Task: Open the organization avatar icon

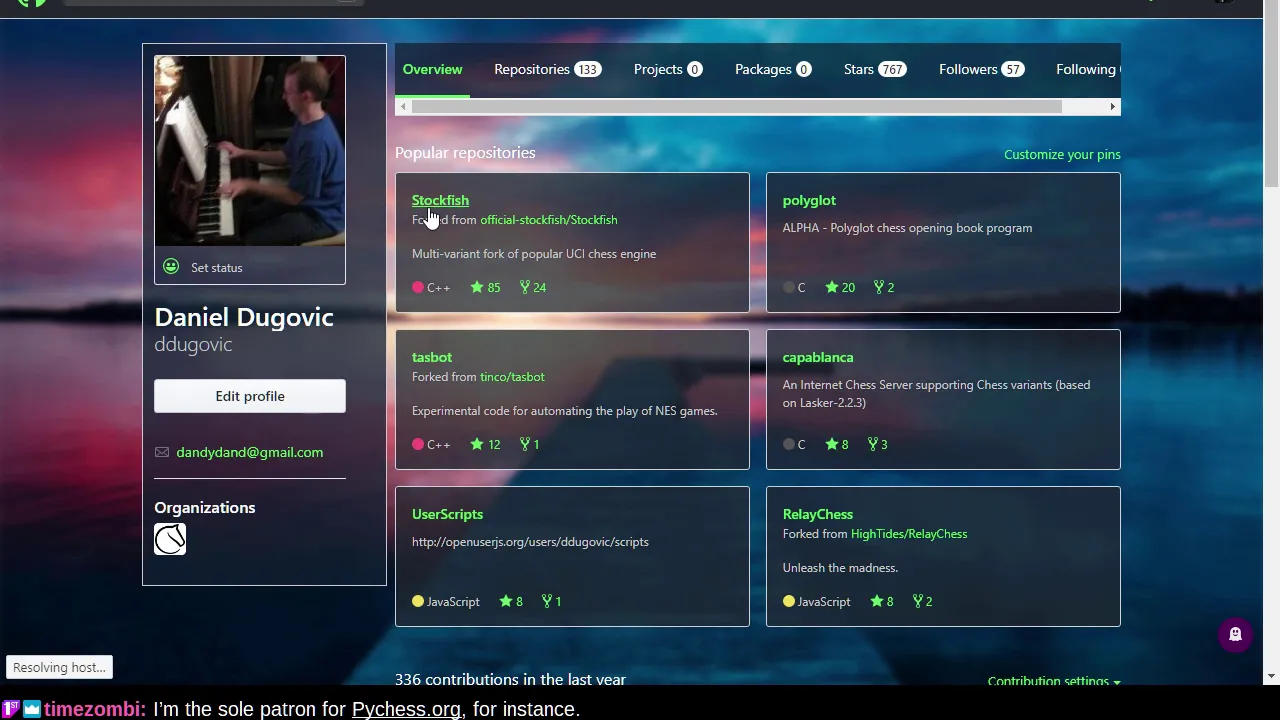Action: [x=170, y=539]
